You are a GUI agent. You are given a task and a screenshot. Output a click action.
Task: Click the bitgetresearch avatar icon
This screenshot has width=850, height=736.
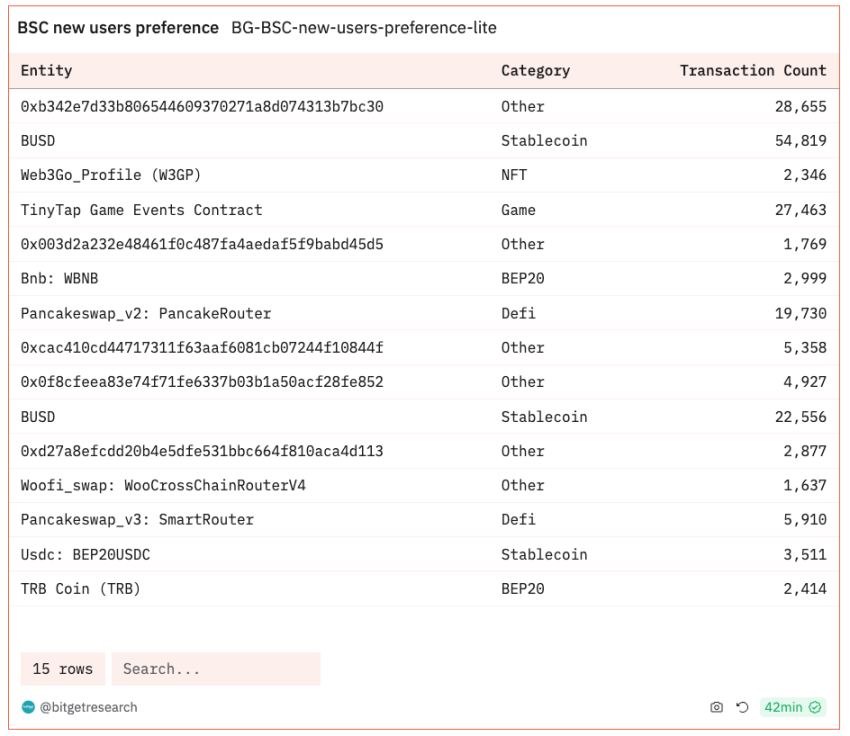coord(28,707)
